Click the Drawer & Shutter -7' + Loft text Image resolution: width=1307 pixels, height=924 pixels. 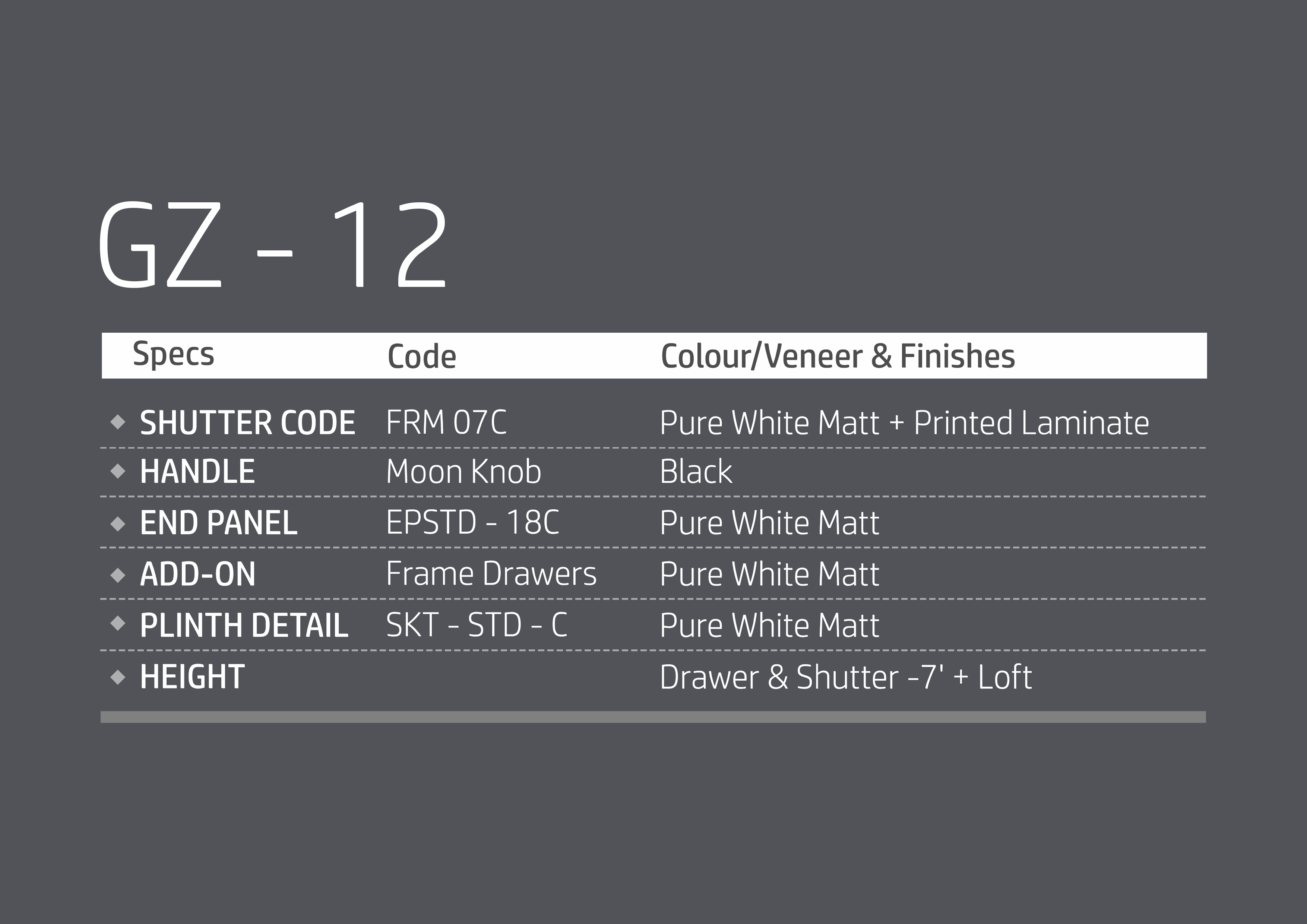coord(845,677)
